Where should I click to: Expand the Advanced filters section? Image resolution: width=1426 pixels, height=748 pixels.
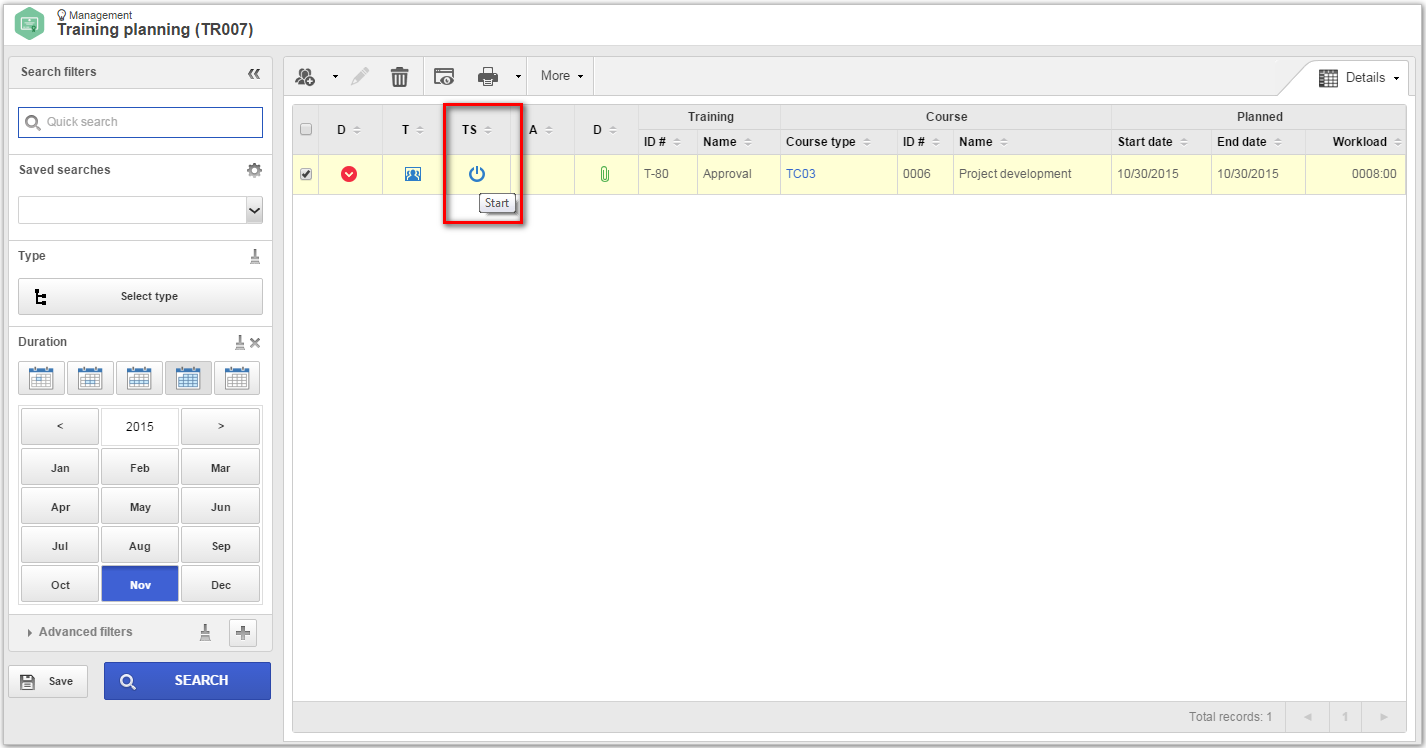(80, 632)
